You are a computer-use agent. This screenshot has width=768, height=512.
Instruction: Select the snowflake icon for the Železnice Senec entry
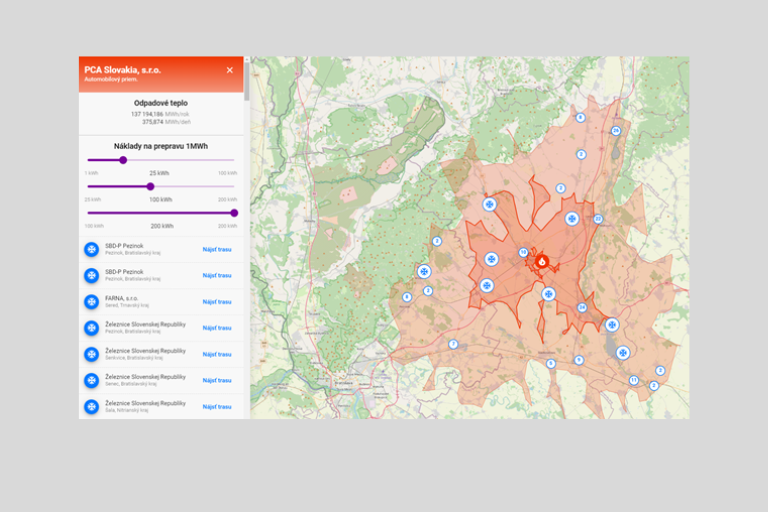click(x=91, y=380)
